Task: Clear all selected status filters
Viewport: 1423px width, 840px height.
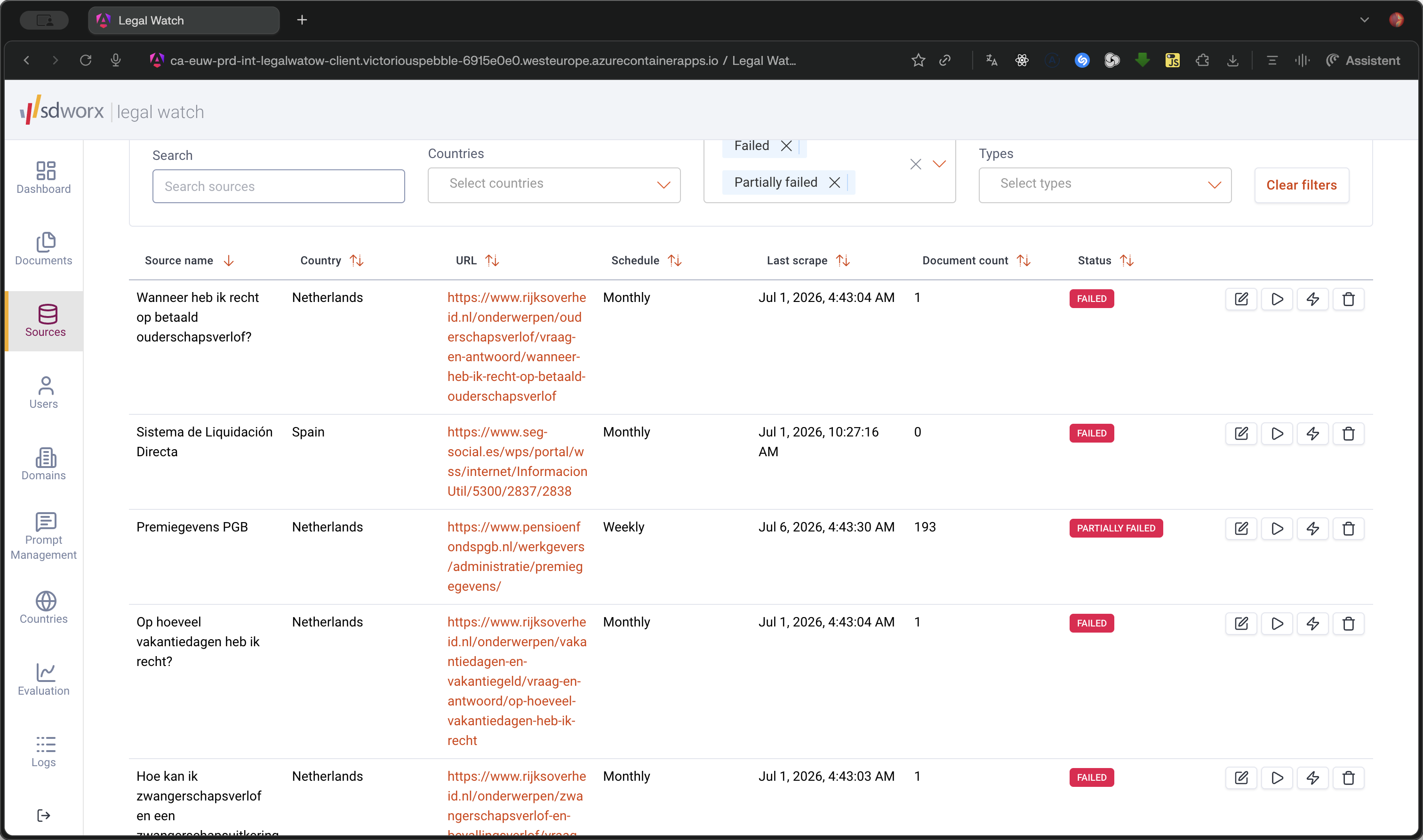Action: click(915, 164)
